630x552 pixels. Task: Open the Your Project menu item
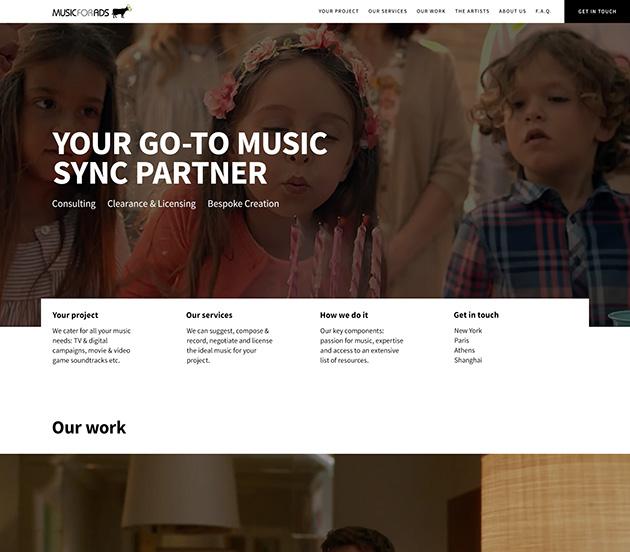pyautogui.click(x=338, y=11)
